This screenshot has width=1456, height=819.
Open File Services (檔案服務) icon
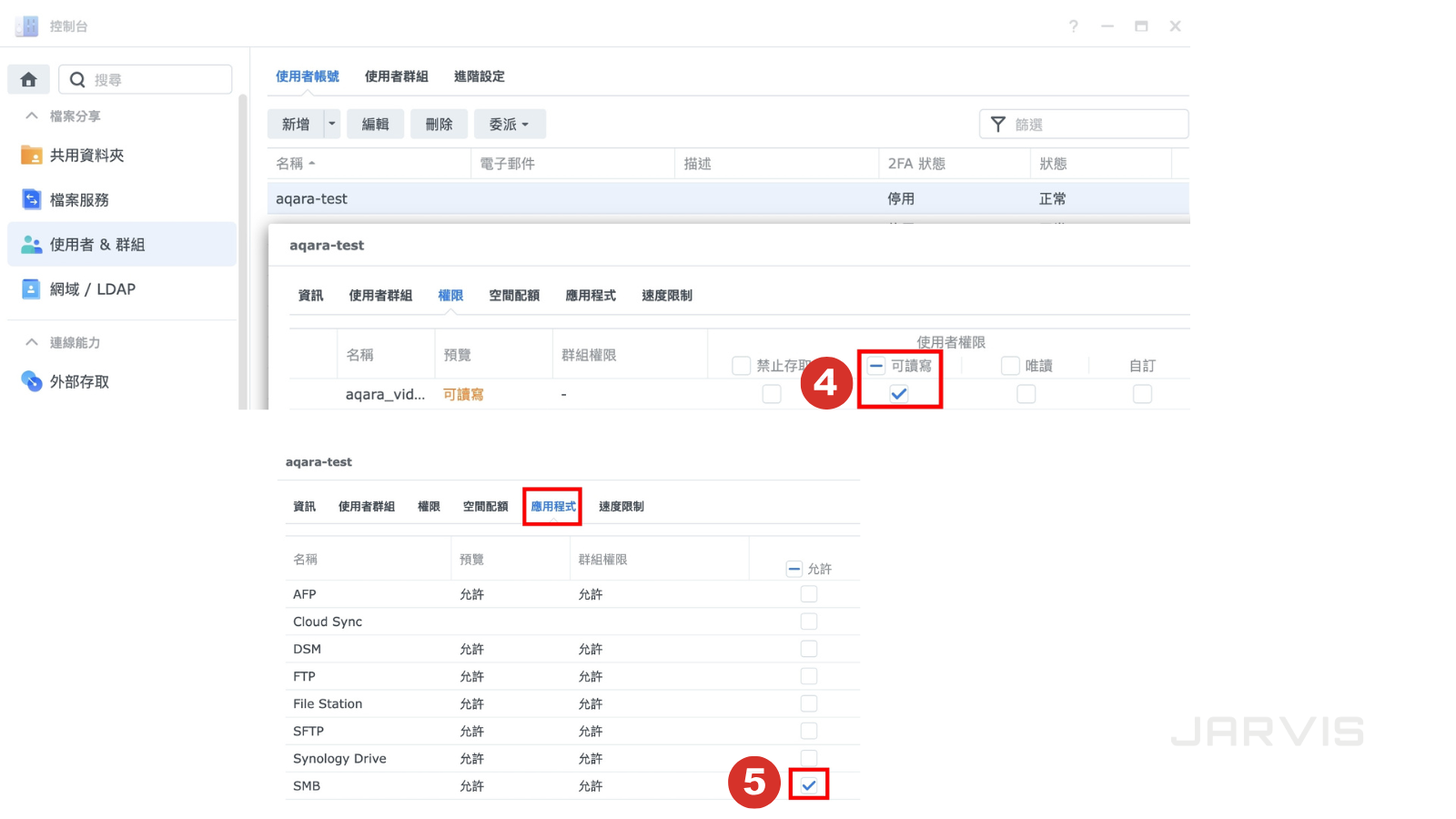tap(31, 199)
